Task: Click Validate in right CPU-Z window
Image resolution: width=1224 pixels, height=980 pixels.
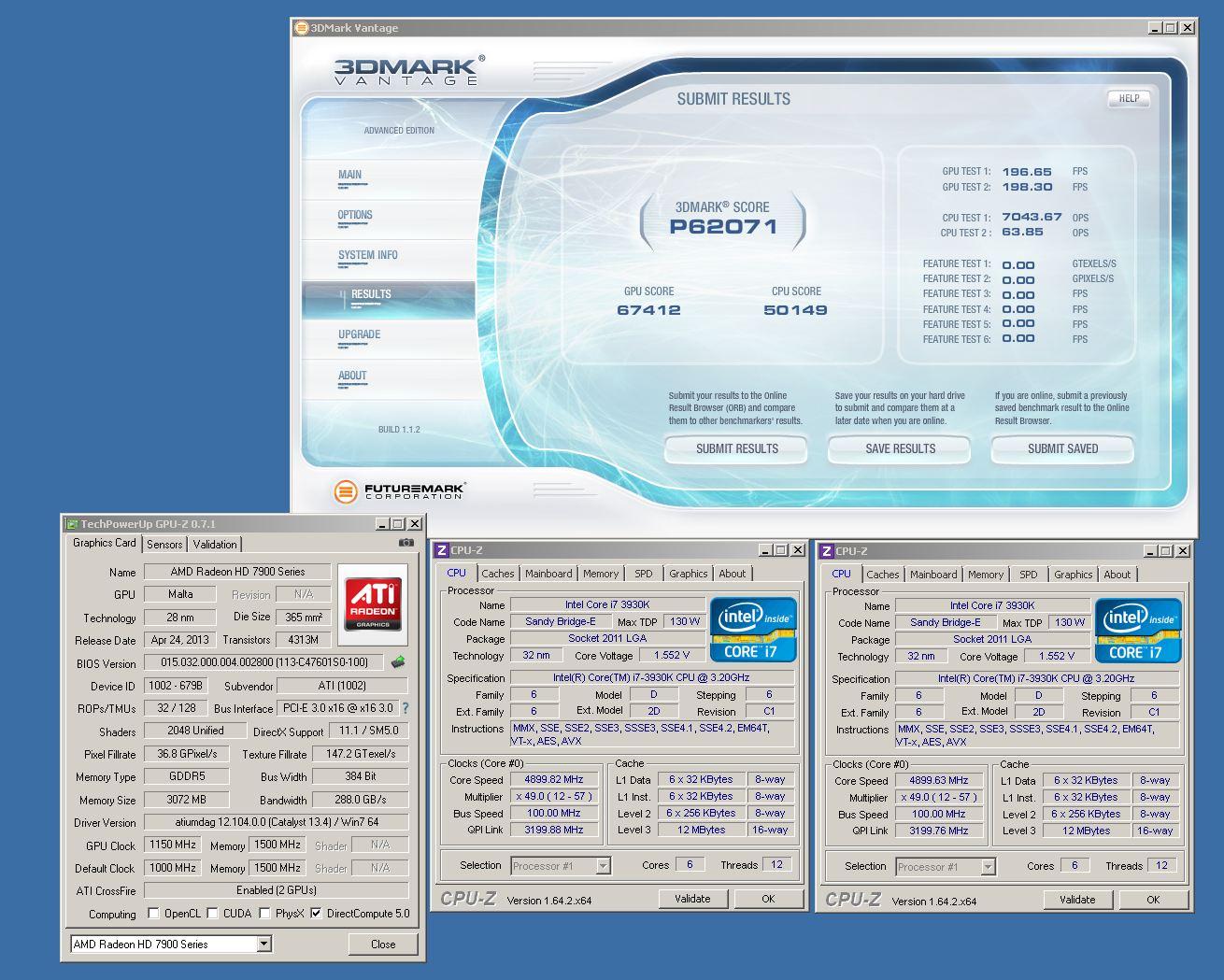Action: 1077,900
